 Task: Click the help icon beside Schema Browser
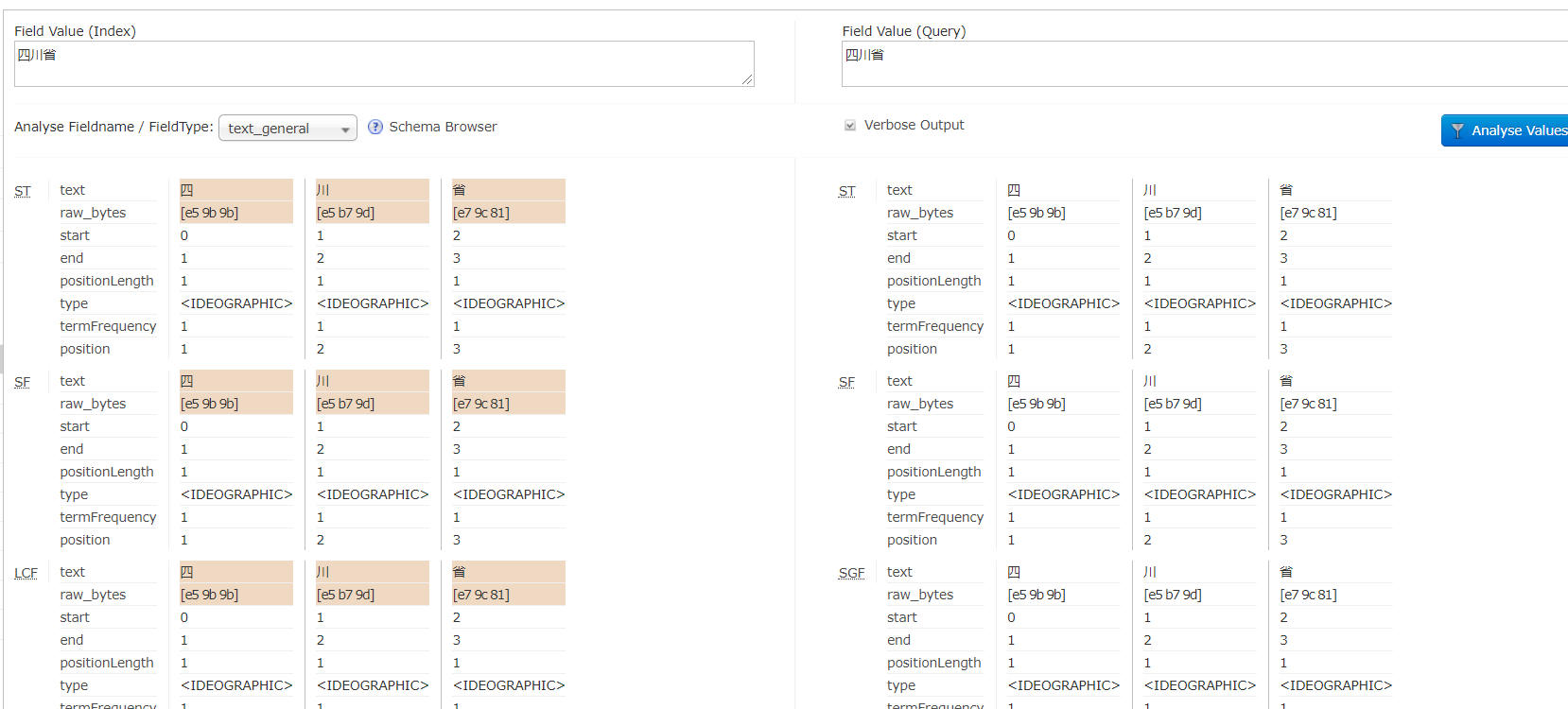point(375,127)
